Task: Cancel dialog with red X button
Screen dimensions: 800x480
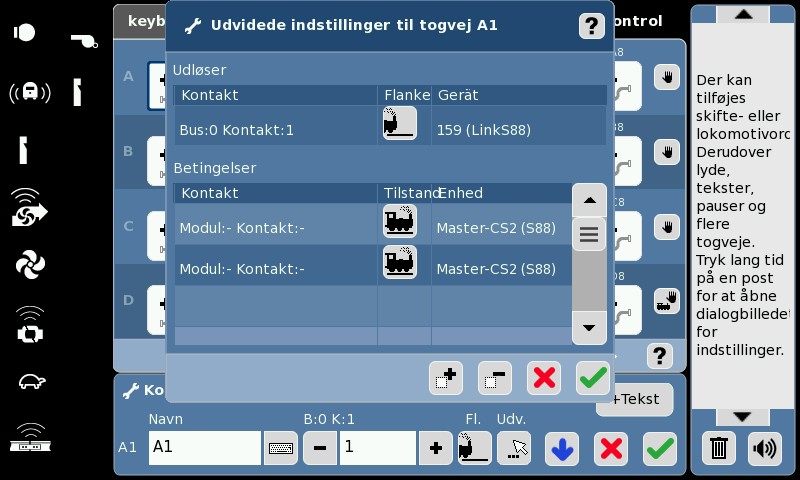Action: pyautogui.click(x=544, y=378)
